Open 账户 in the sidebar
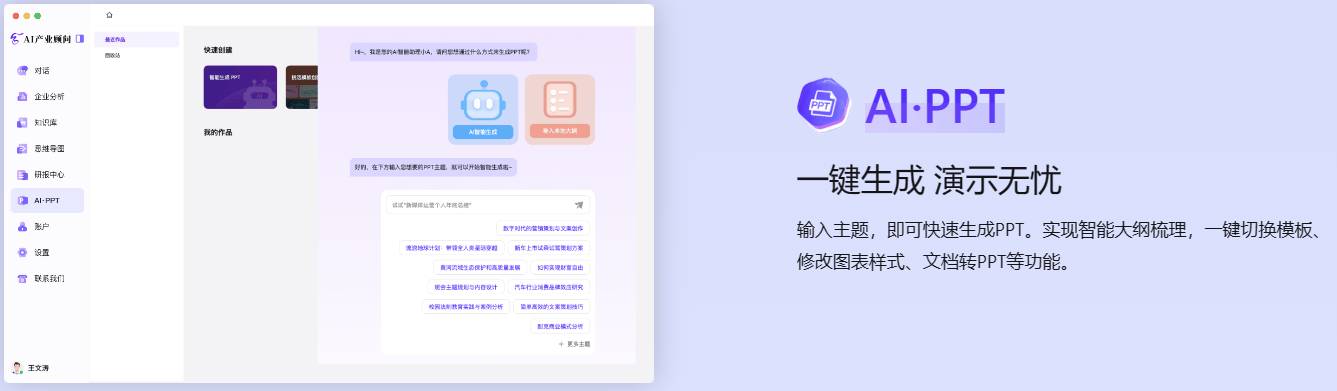 point(47,227)
